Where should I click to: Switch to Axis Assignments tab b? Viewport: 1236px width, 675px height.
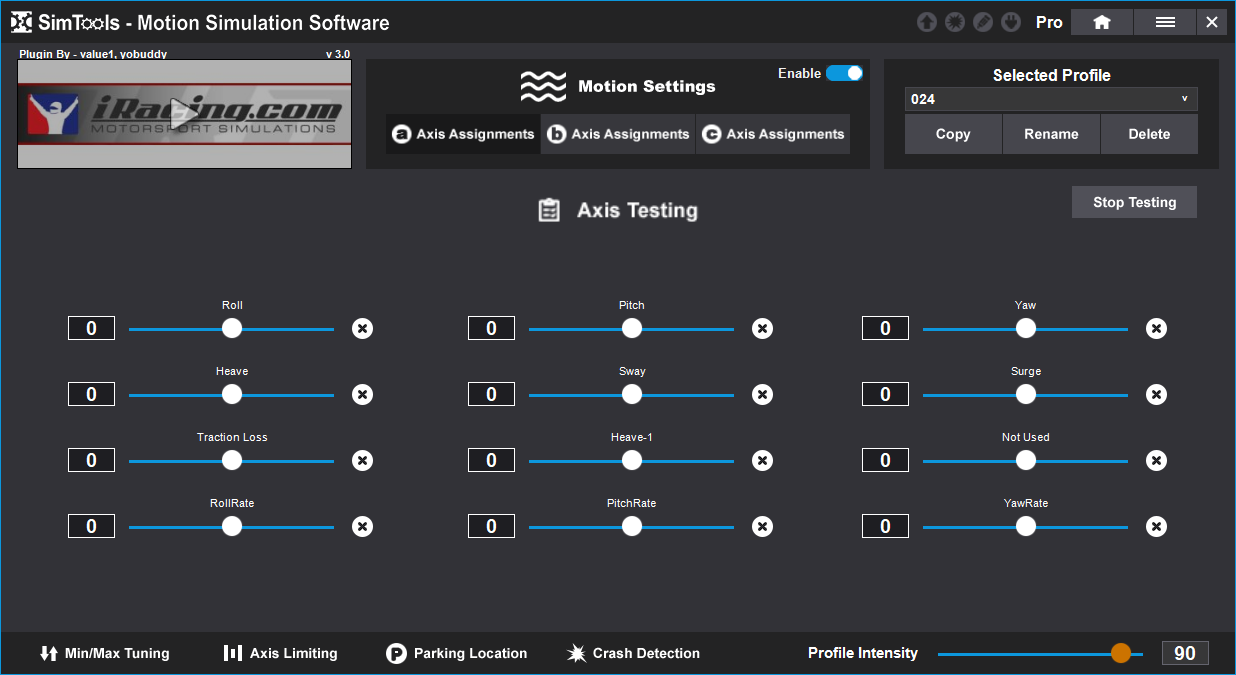pyautogui.click(x=617, y=133)
